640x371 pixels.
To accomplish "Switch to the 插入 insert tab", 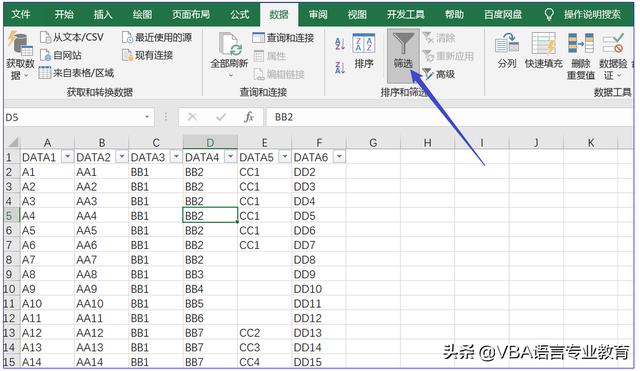I will (x=103, y=15).
